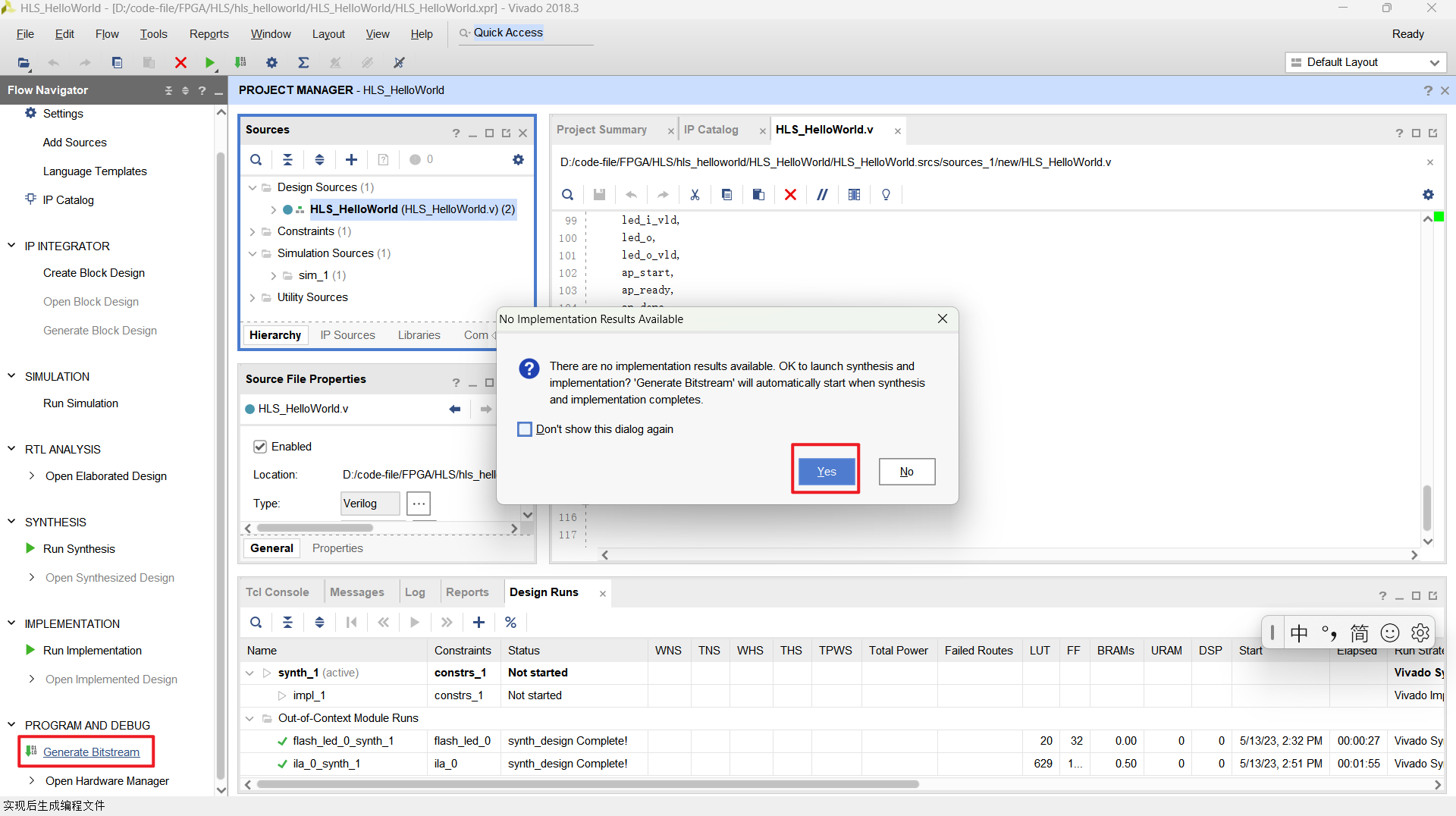Open the Messages tab
1456x816 pixels.
click(356, 592)
